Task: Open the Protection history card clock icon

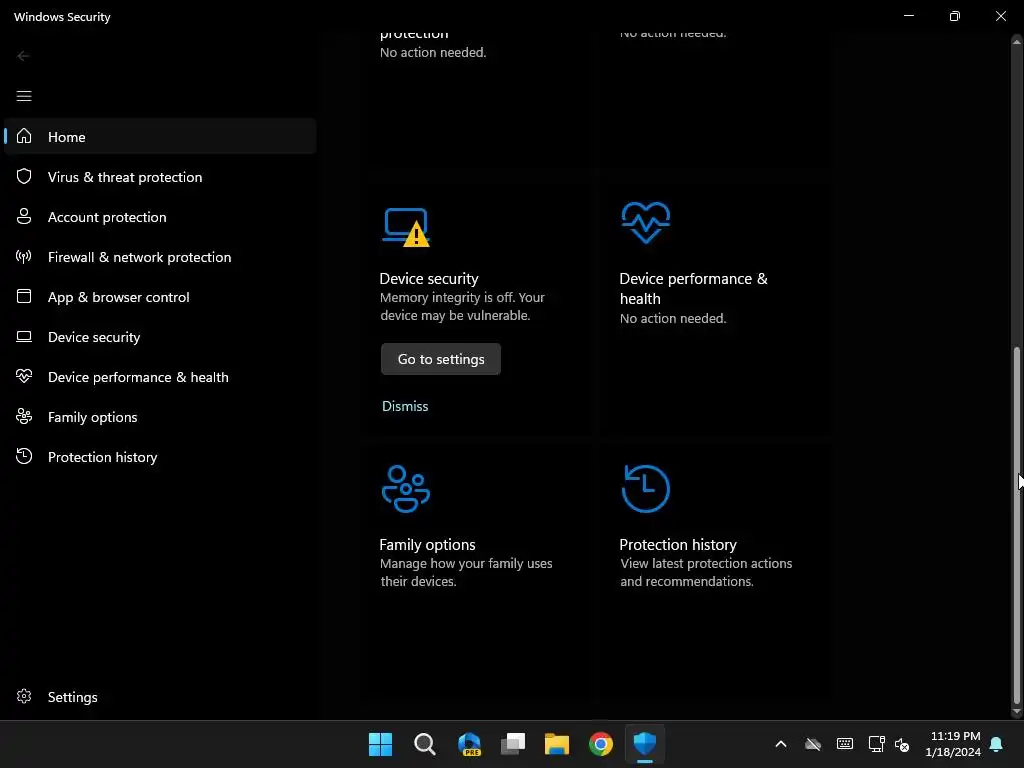Action: [x=645, y=488]
